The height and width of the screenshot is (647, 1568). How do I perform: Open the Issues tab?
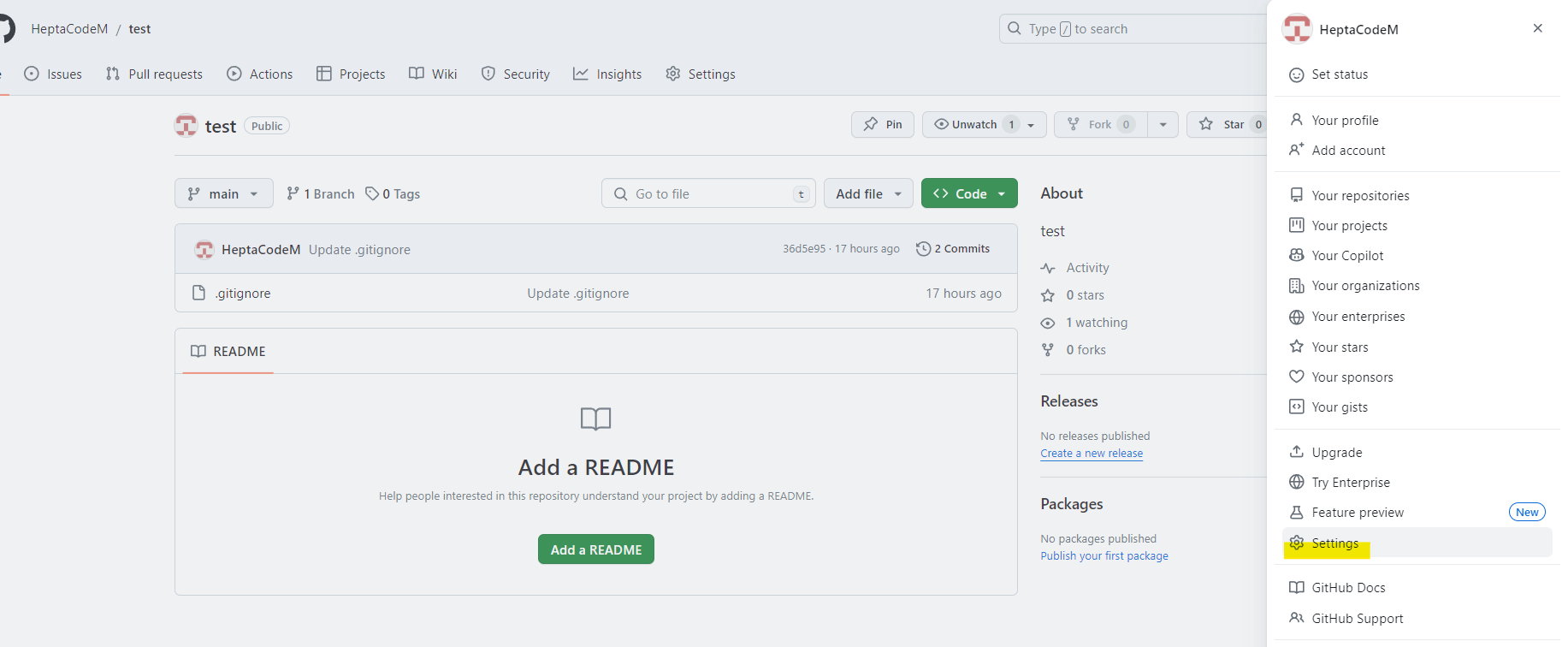(x=53, y=74)
